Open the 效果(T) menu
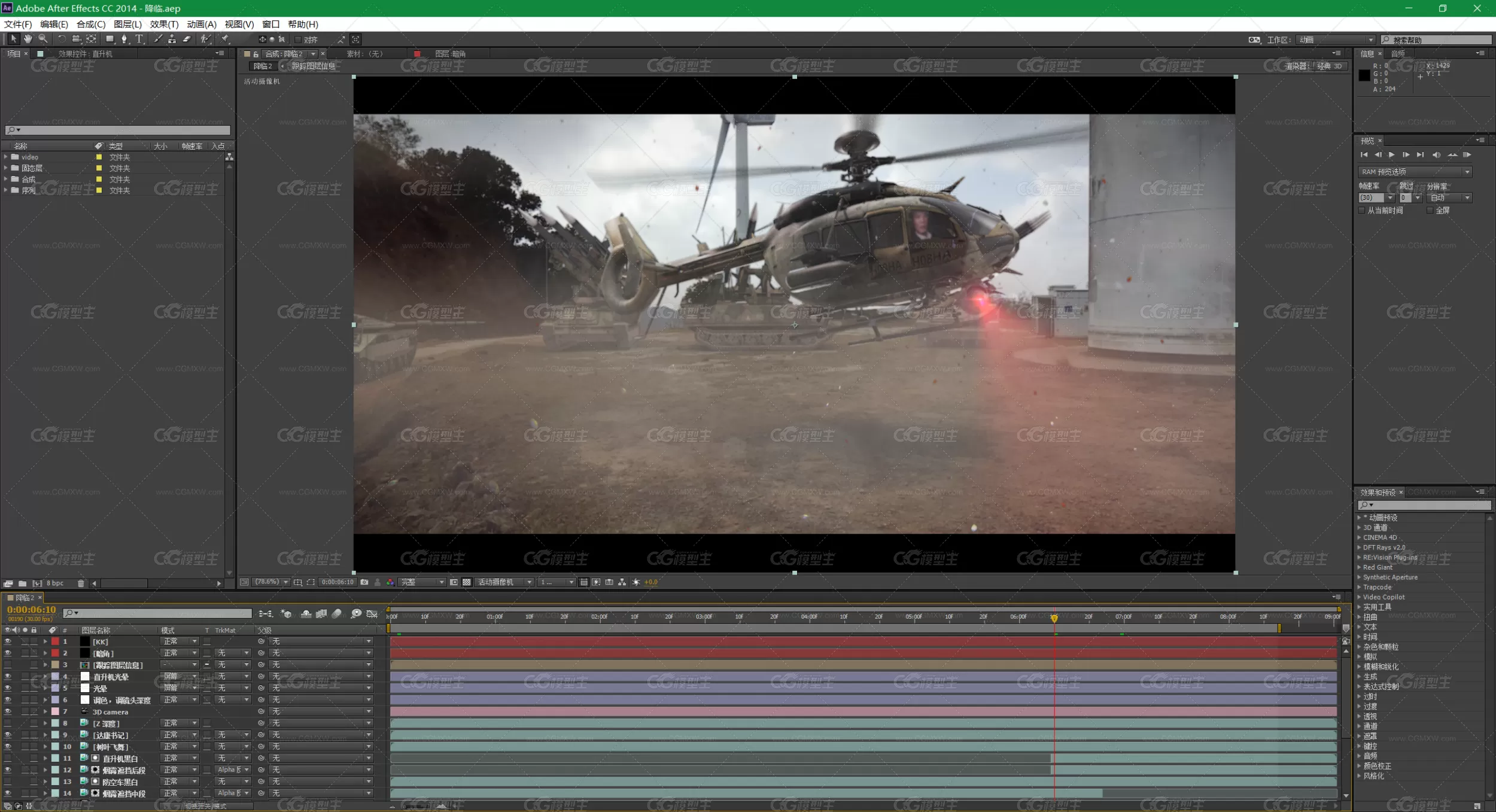This screenshot has height=812, width=1496. (164, 24)
